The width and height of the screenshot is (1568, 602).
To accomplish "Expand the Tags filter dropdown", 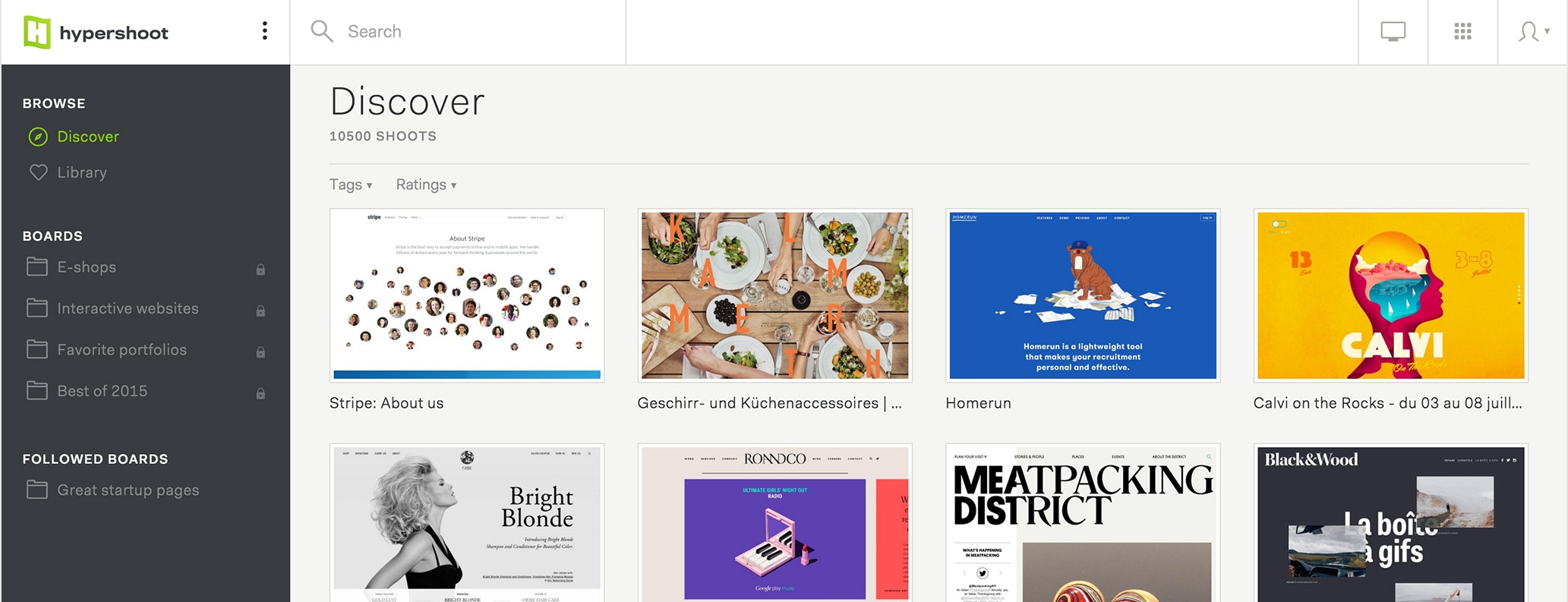I will (x=351, y=184).
